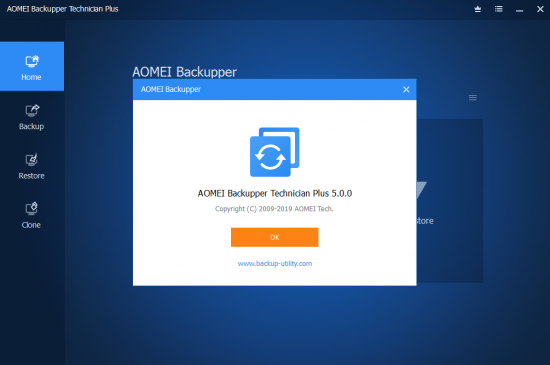
Task: Click the Technician Plus window title text
Action: coord(62,9)
